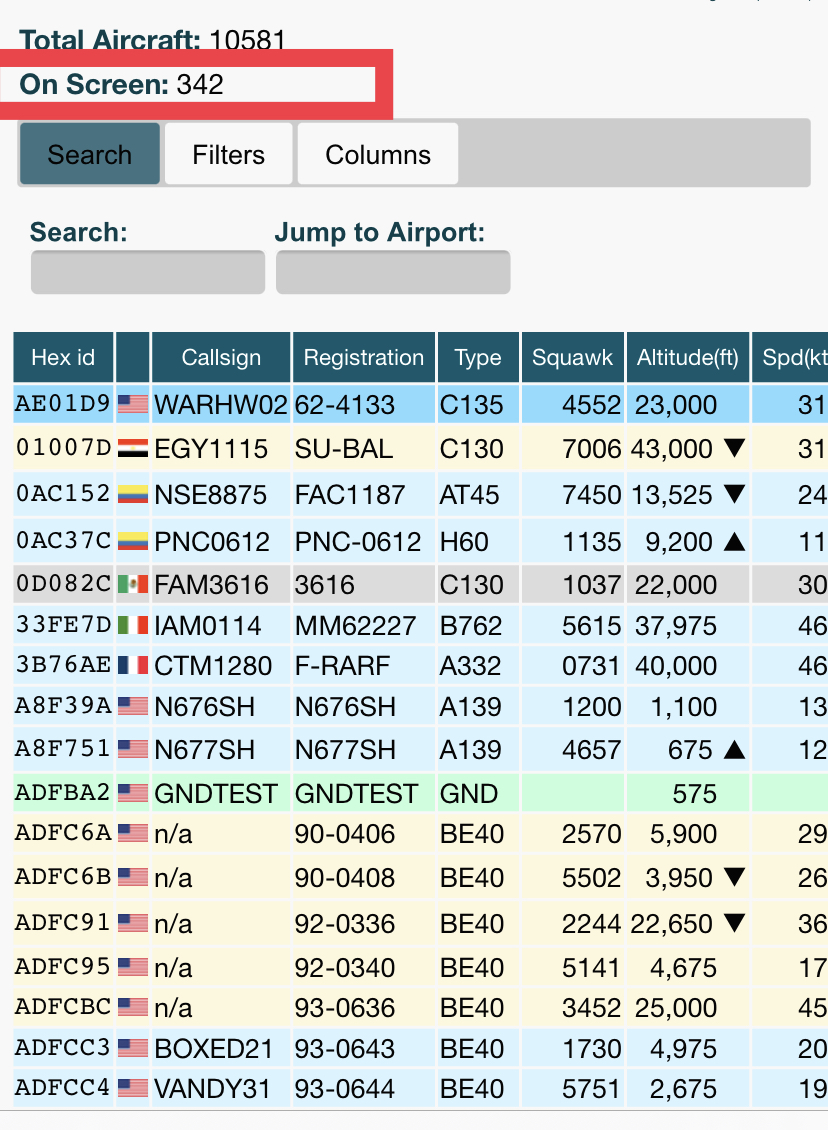Click climbing arrow beside 9,200 altitude
Screen dimensions: 828x1130
coord(734,541)
